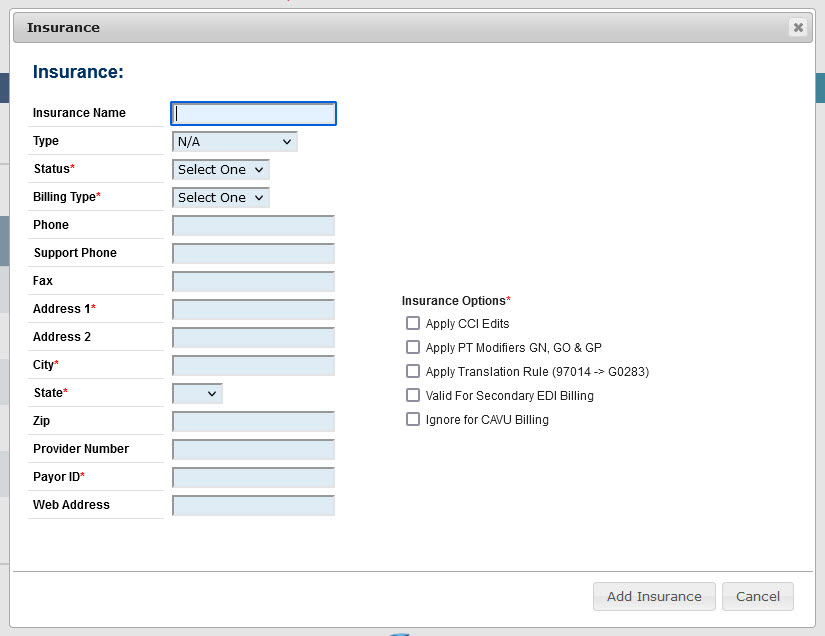Click into the Phone input field
The width and height of the screenshot is (825, 636).
point(254,225)
